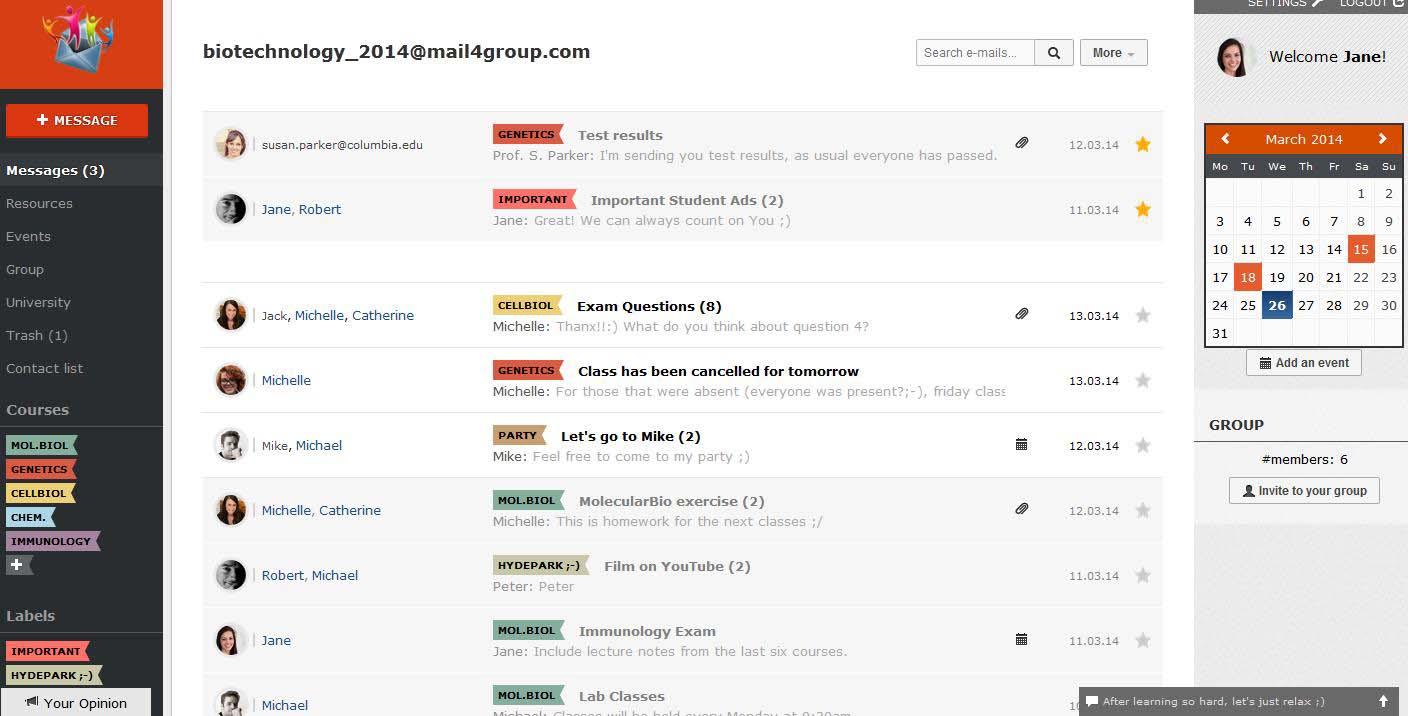Image resolution: width=1408 pixels, height=716 pixels.
Task: Click Jane's profile avatar in welcome panel
Action: pos(1236,57)
